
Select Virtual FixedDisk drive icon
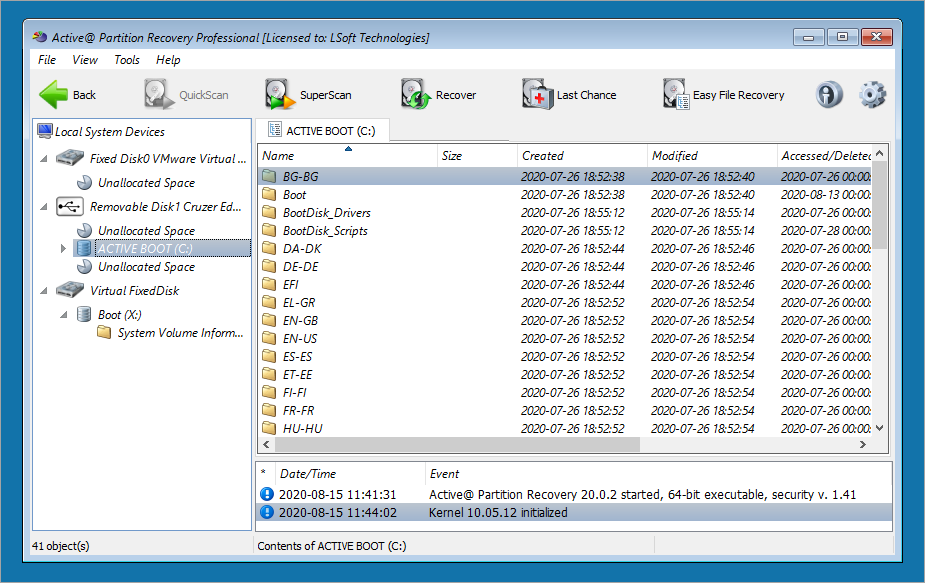click(x=70, y=290)
